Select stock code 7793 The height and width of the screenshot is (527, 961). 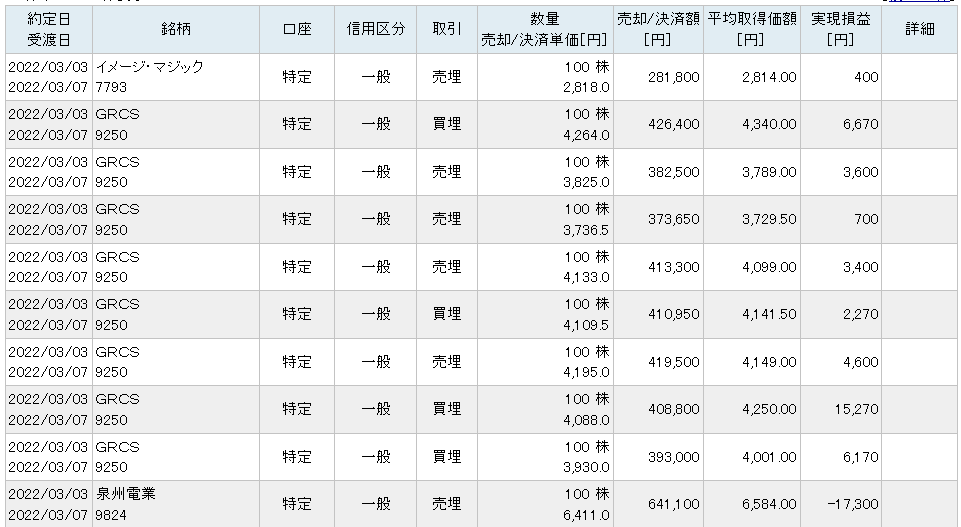(x=111, y=87)
